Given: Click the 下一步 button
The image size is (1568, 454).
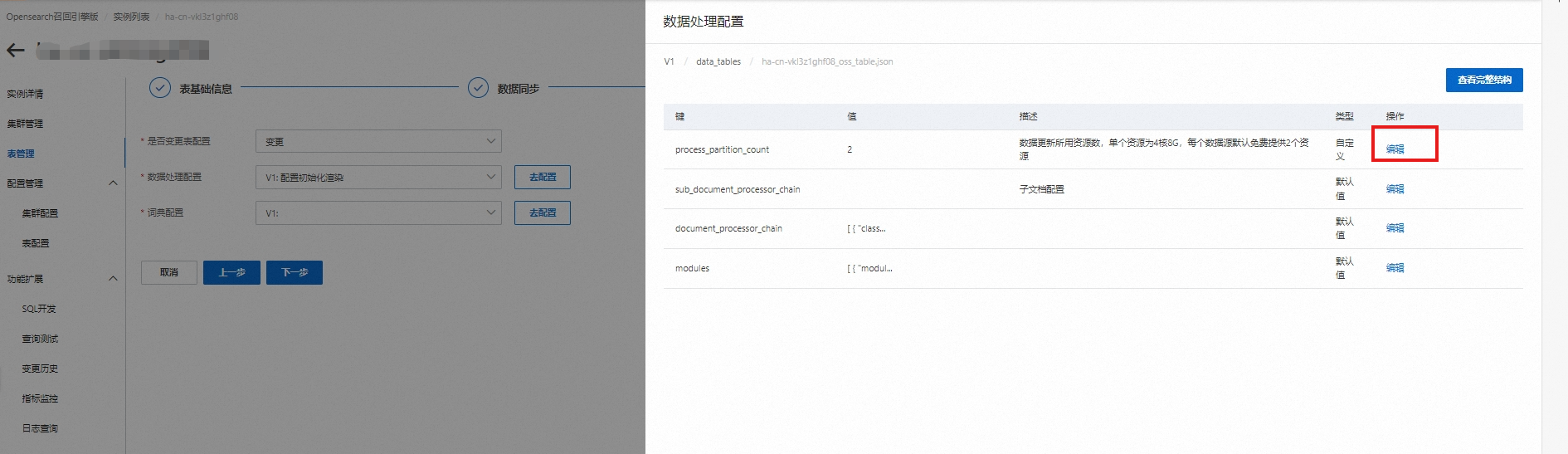Looking at the screenshot, I should (295, 272).
